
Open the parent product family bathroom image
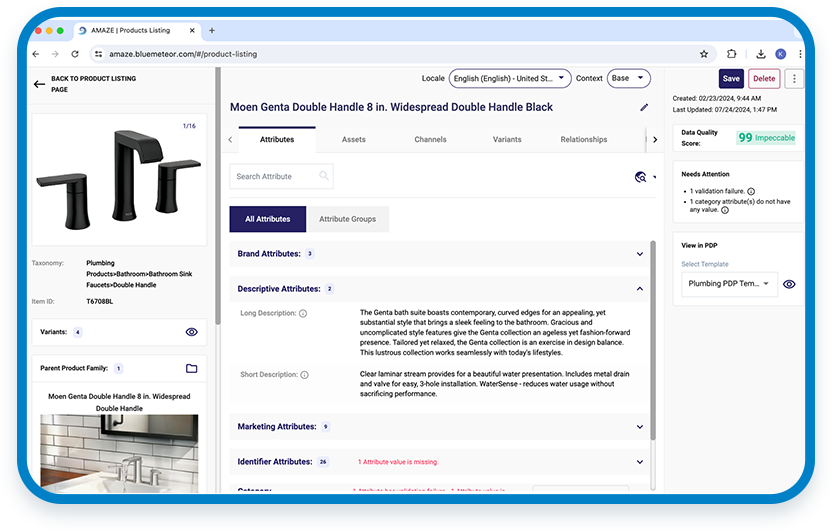click(119, 454)
